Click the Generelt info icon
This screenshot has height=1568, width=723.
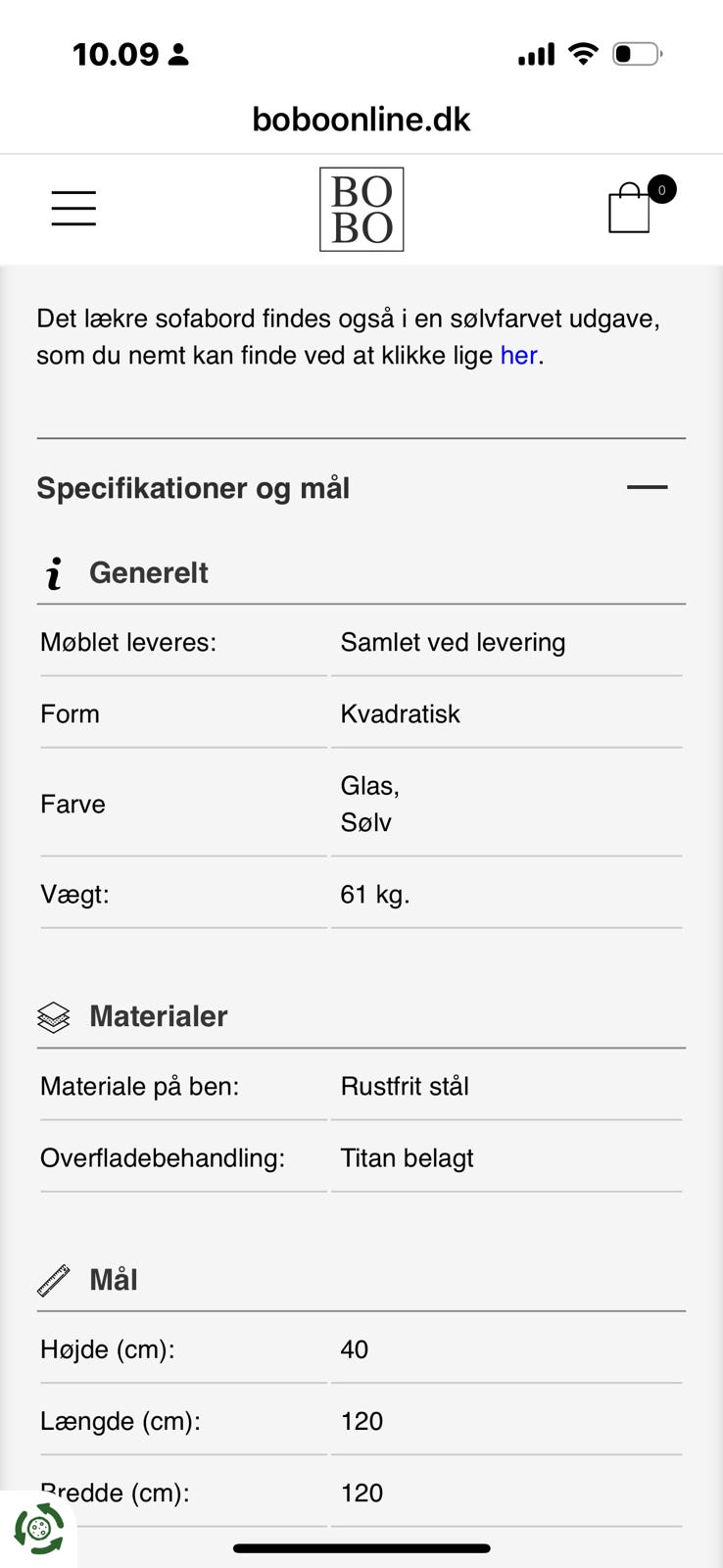click(x=54, y=573)
